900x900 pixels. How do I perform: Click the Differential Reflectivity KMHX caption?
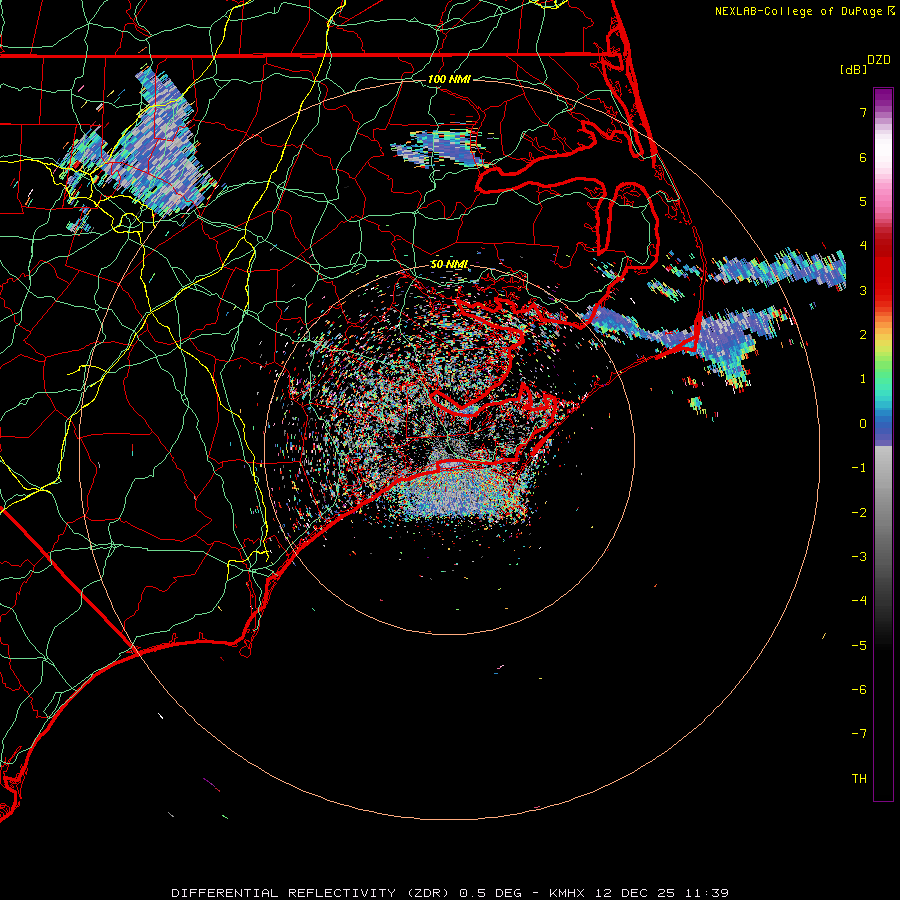450,893
